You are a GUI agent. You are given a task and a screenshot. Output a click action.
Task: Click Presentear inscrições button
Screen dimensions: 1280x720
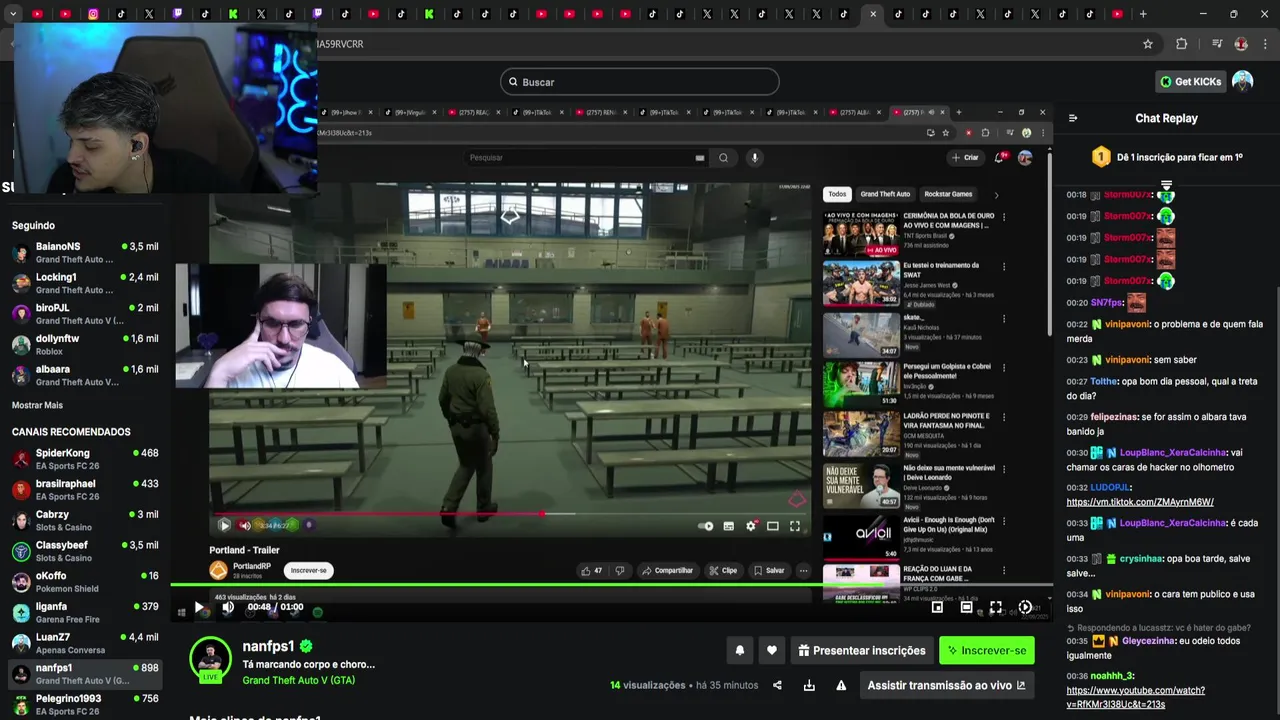click(861, 650)
